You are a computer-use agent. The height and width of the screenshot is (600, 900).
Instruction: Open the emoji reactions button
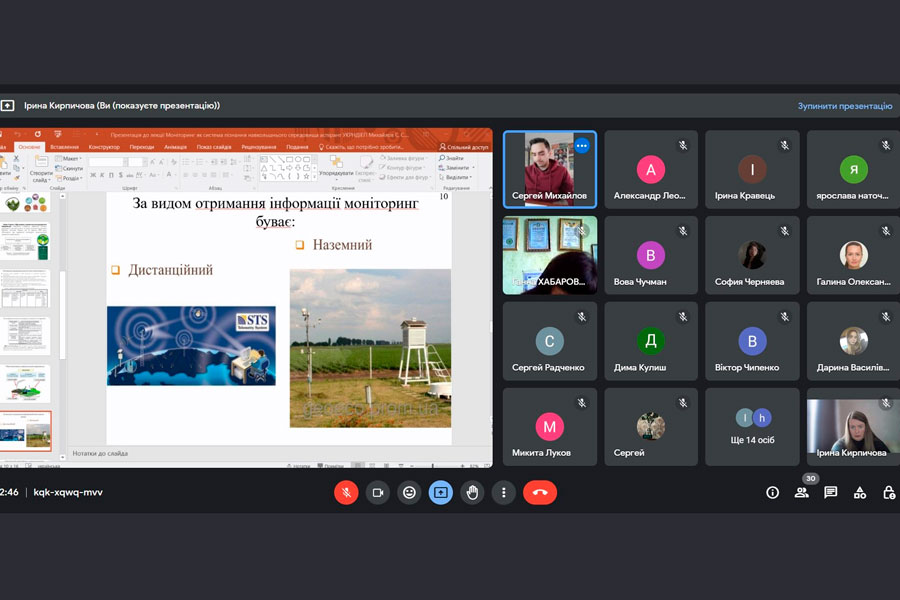tap(409, 493)
